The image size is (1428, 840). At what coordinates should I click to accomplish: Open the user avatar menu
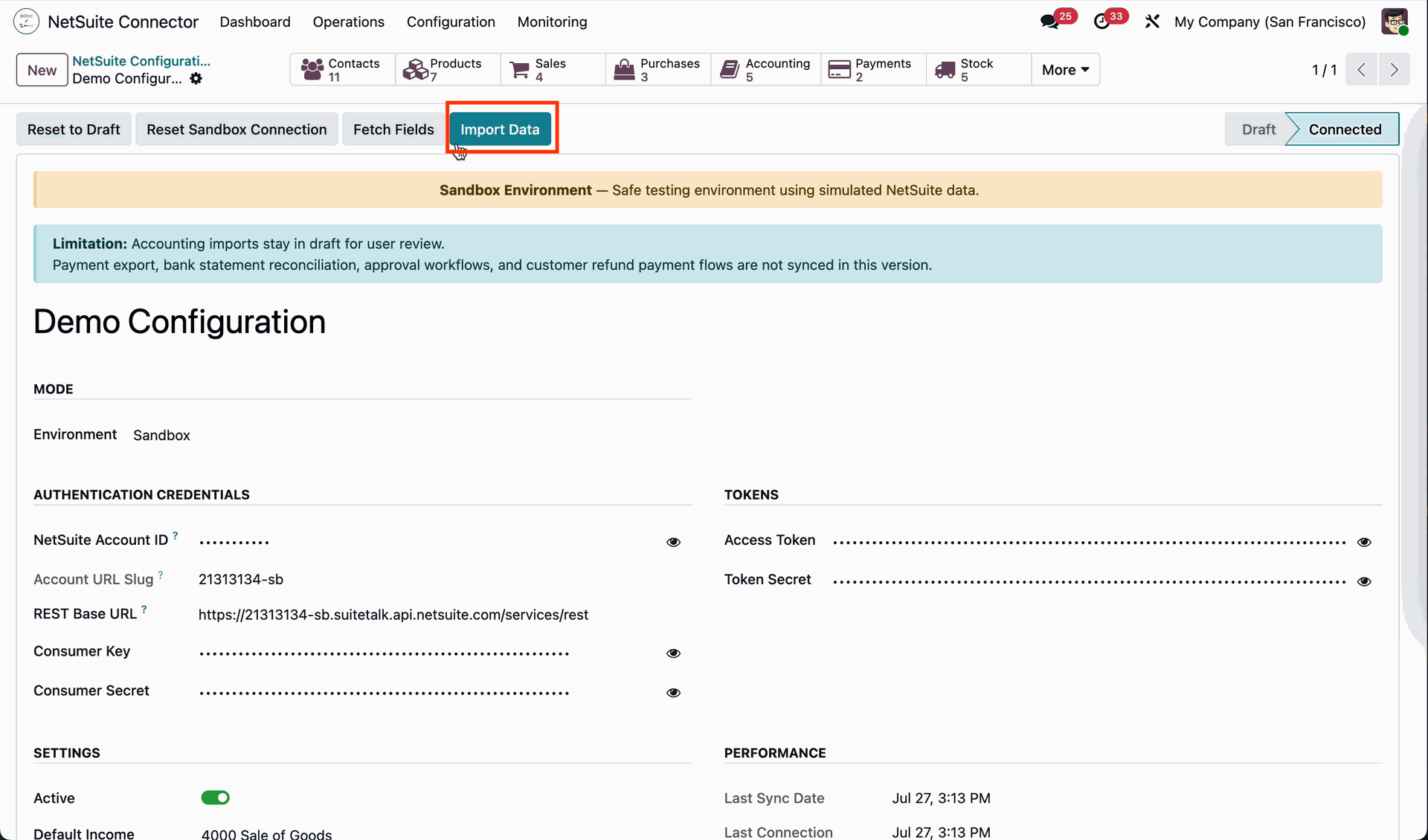click(x=1395, y=22)
